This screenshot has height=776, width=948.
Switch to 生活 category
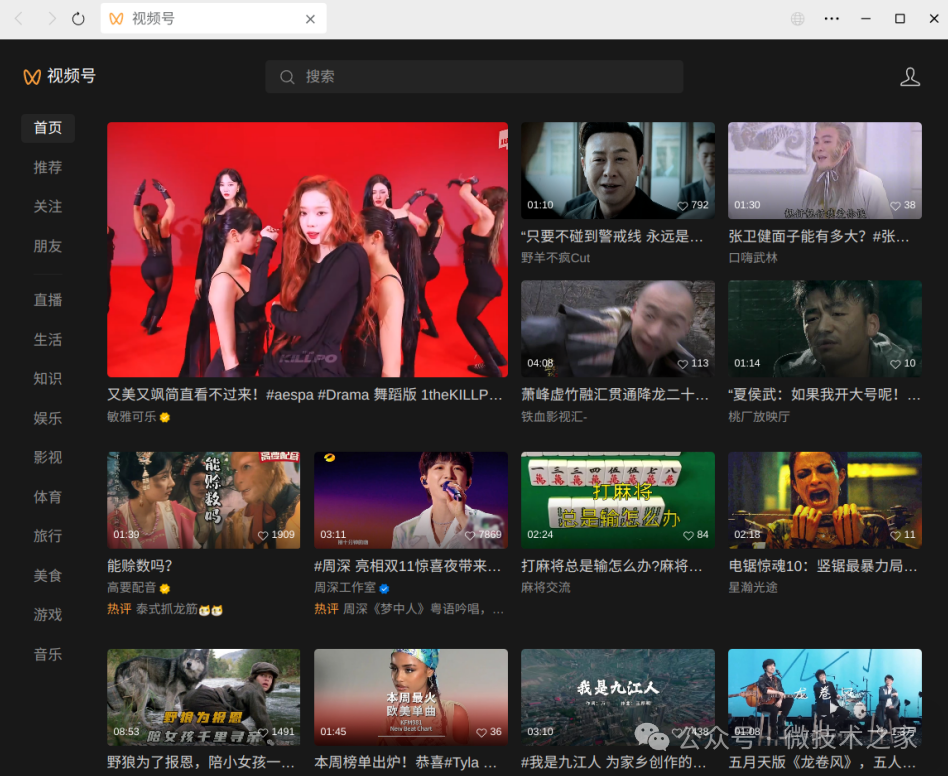[x=48, y=340]
